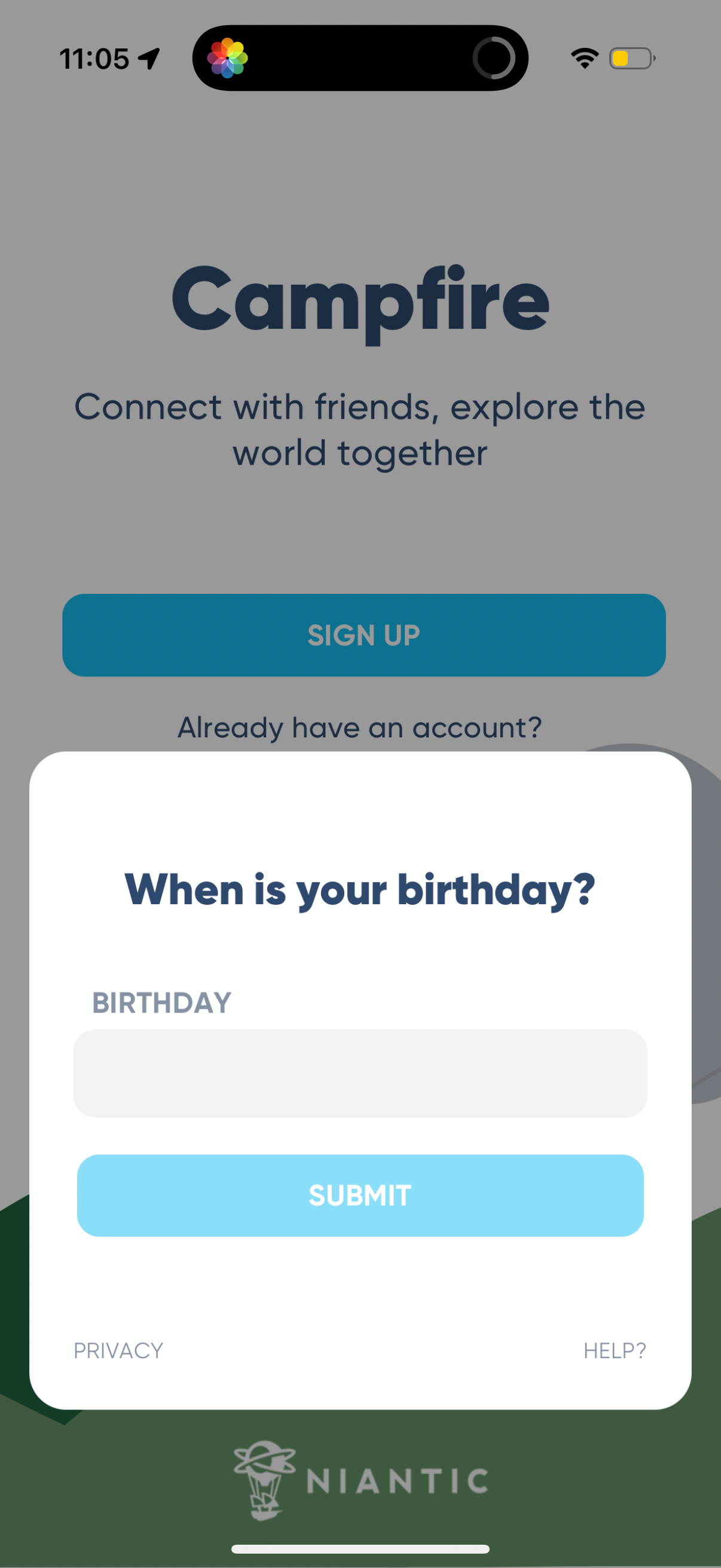The width and height of the screenshot is (721, 1568).
Task: Tap "Already have an account?" text
Action: coord(359,727)
